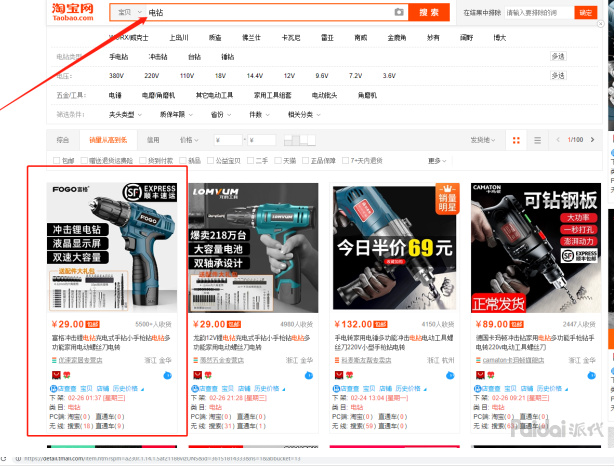
Task: Click the browser reload icon at bottom left
Action: 4,458
